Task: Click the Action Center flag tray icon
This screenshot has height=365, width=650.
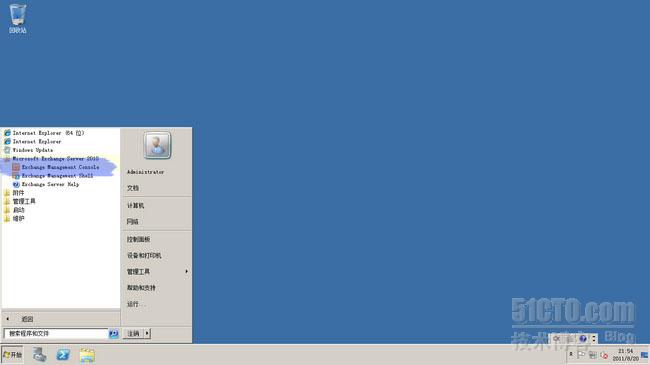Action: tap(581, 355)
